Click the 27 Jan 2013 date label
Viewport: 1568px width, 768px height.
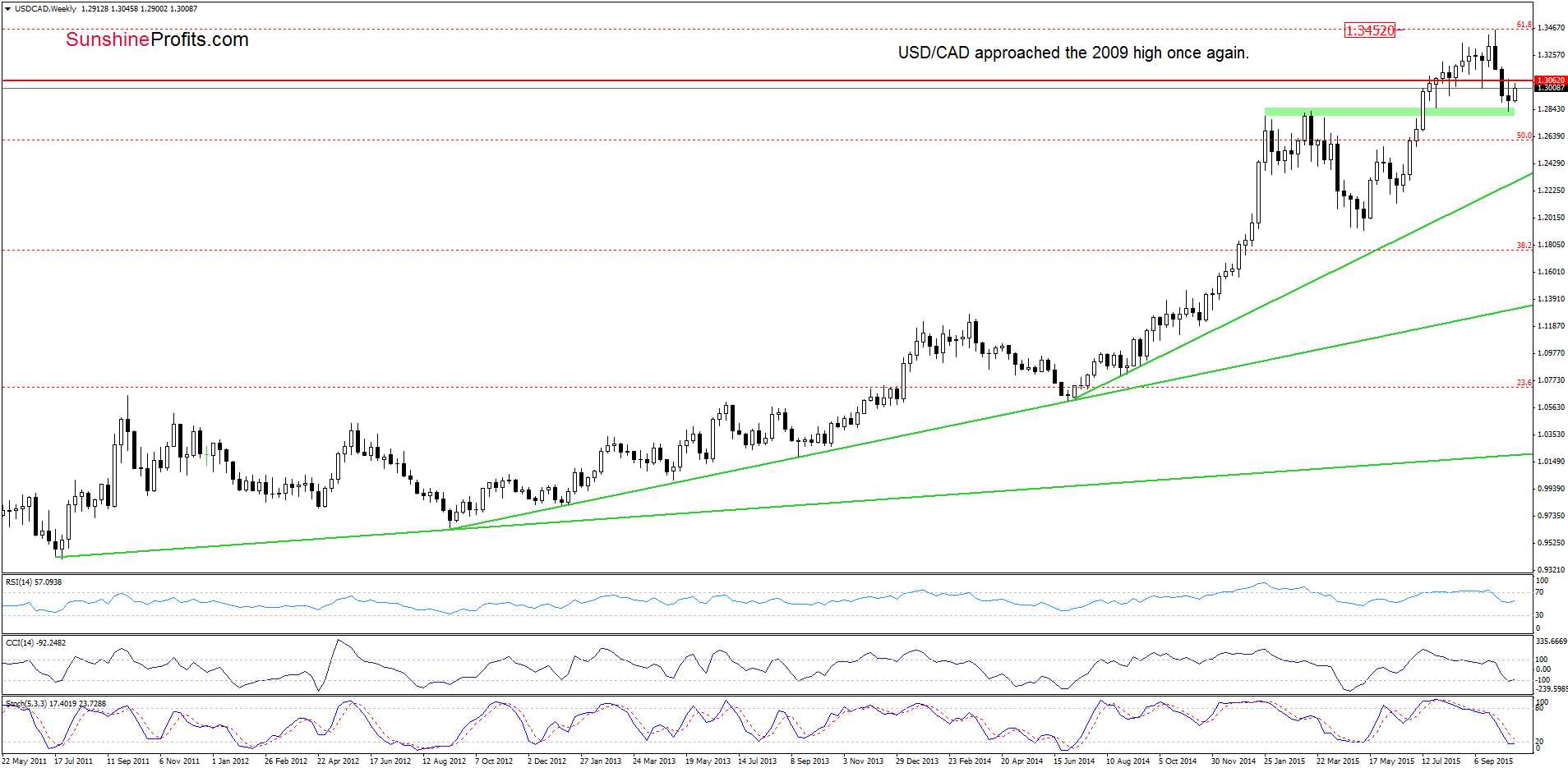(x=601, y=761)
